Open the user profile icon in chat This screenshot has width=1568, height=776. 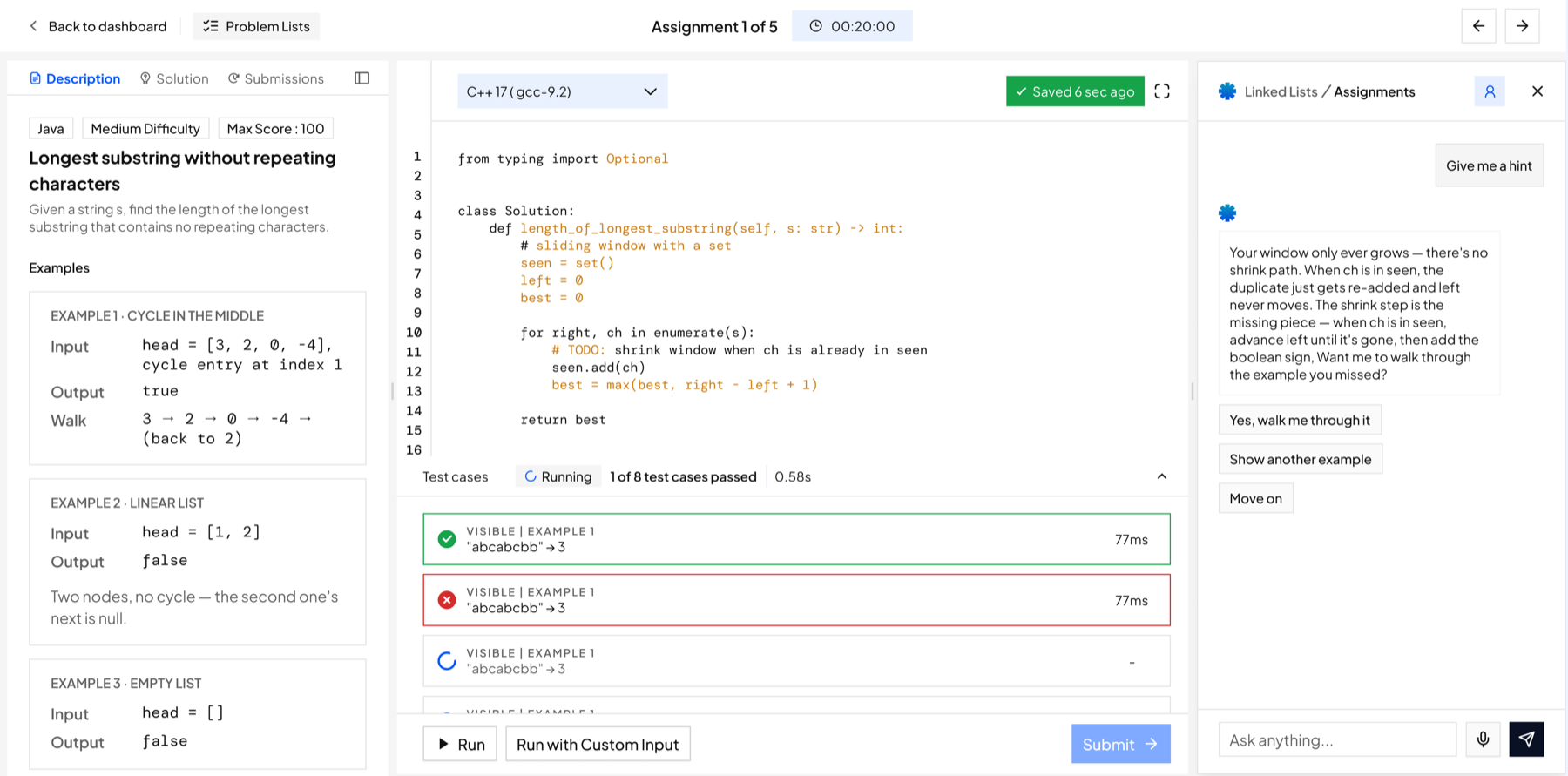click(x=1490, y=91)
